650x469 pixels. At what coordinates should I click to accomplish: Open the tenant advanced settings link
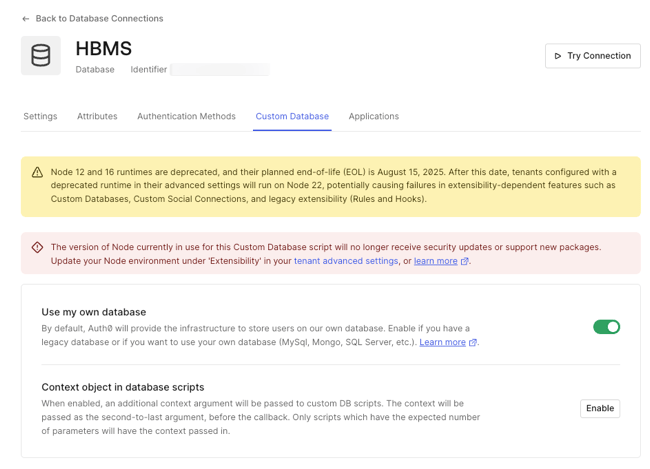(346, 261)
